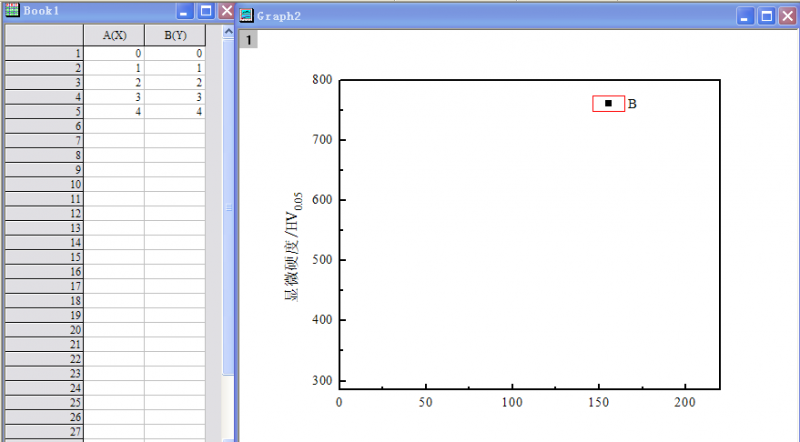Select row header 10 in Book1
The height and width of the screenshot is (442, 800).
click(x=44, y=184)
